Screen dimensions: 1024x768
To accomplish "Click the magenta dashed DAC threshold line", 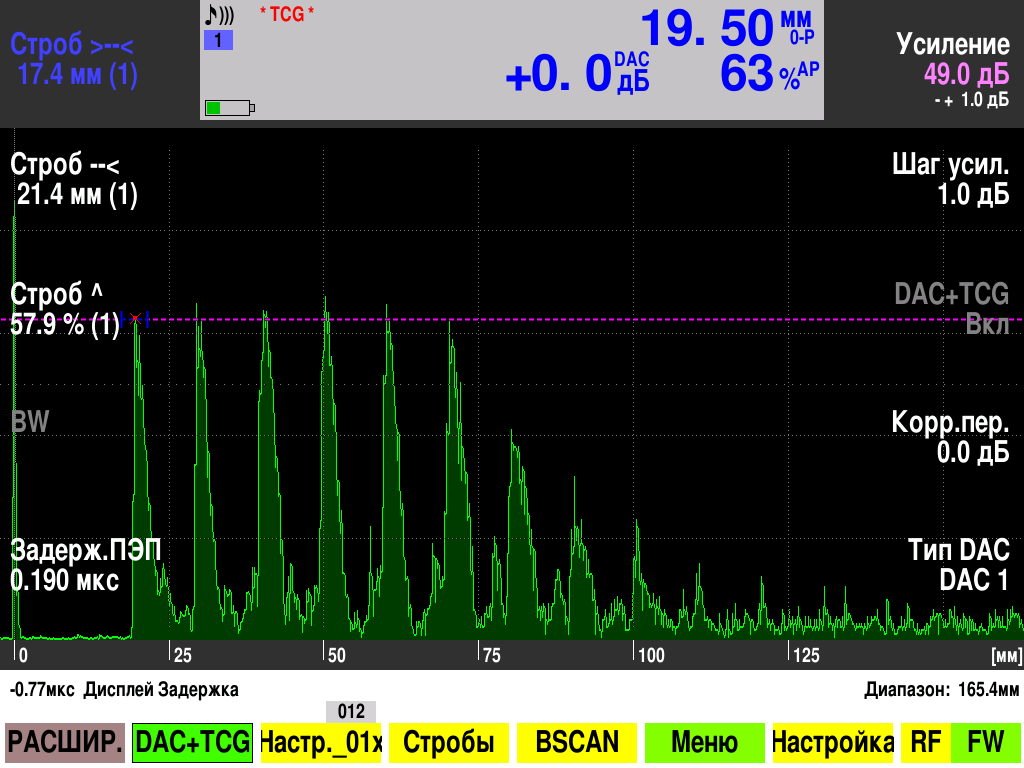I will [600, 319].
